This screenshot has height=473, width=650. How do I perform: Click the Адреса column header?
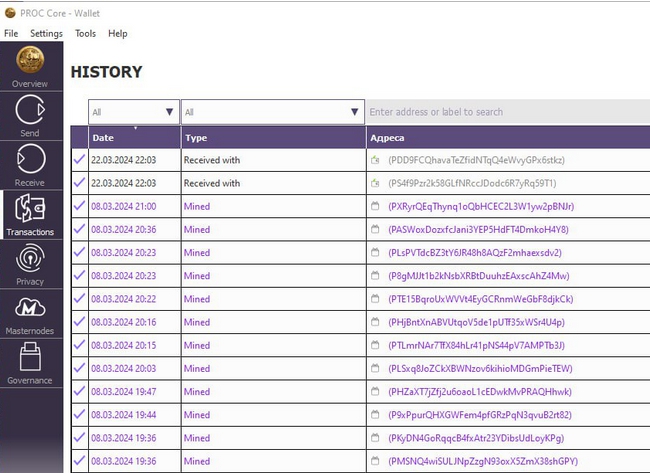pyautogui.click(x=506, y=137)
